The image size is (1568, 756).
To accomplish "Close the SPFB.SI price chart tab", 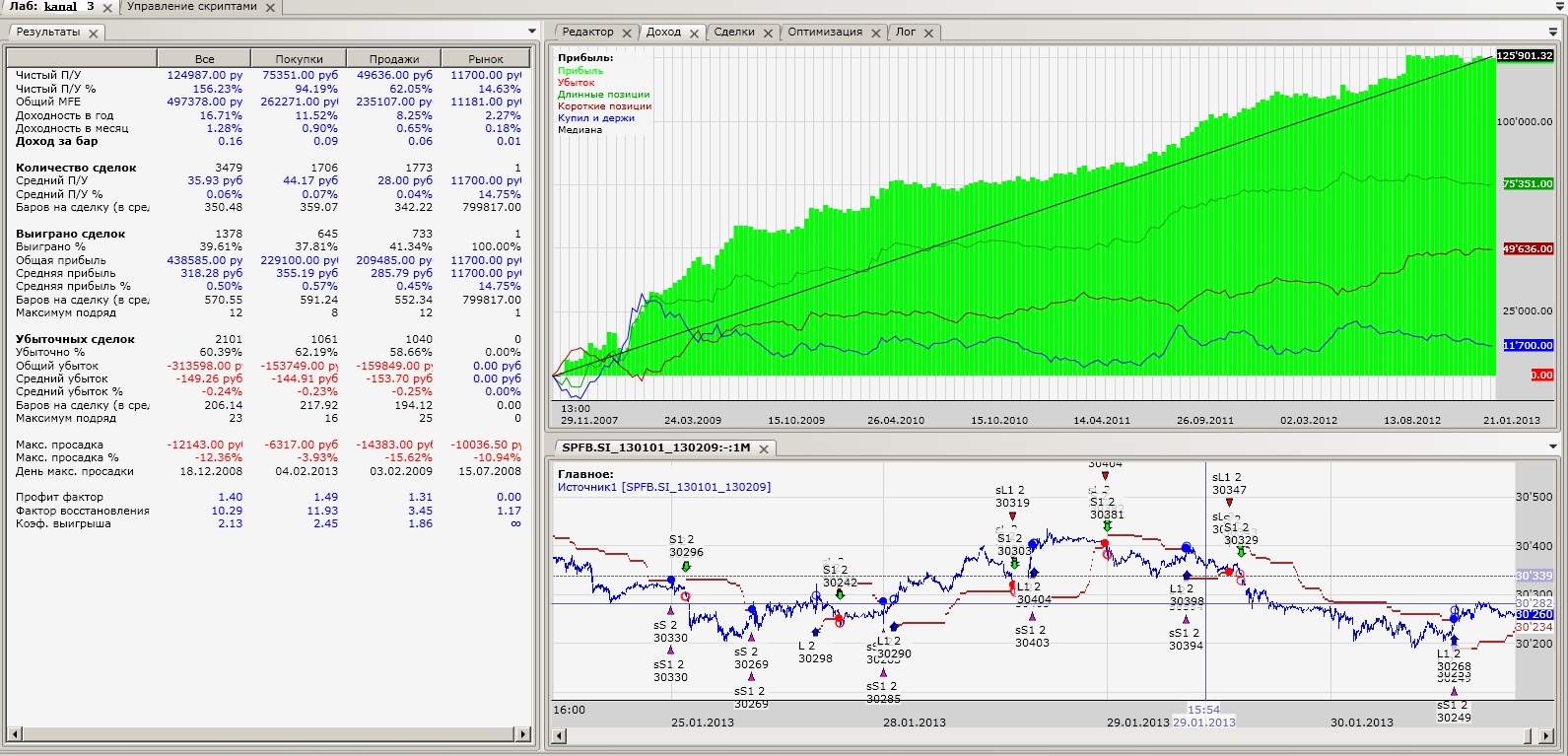I will [764, 448].
